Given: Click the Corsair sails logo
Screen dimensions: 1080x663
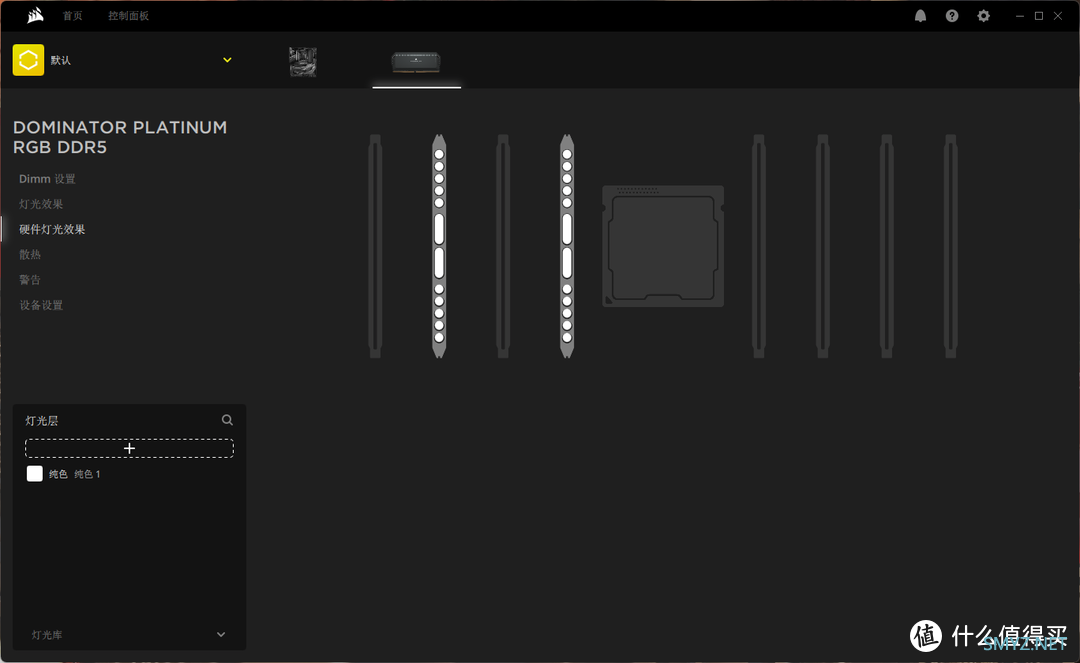Looking at the screenshot, I should tap(35, 15).
